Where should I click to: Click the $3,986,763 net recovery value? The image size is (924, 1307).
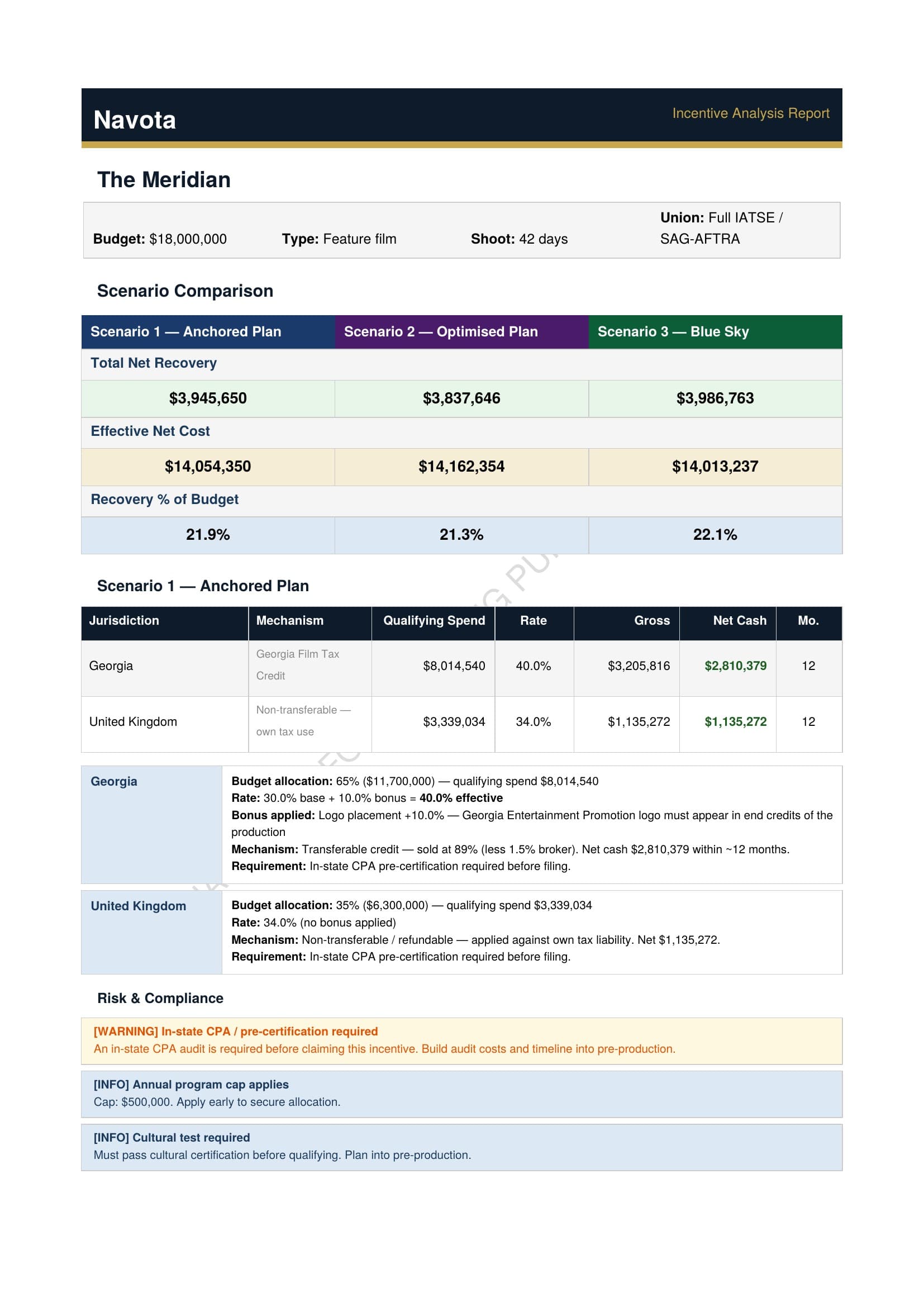pos(715,398)
